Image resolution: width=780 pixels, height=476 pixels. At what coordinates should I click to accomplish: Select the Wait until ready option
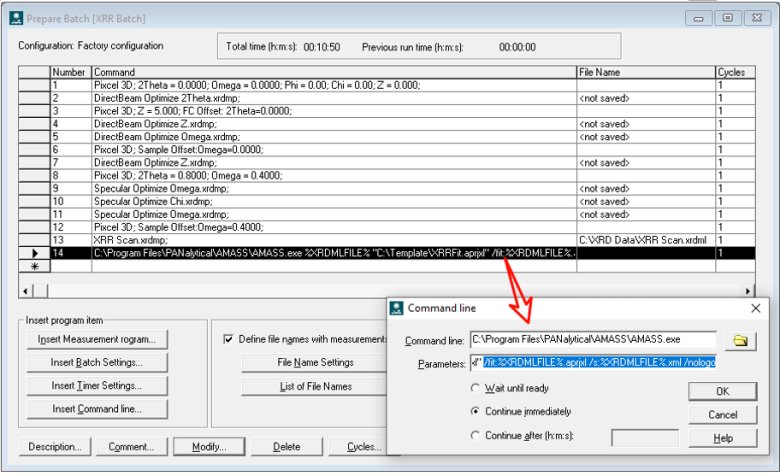475,387
